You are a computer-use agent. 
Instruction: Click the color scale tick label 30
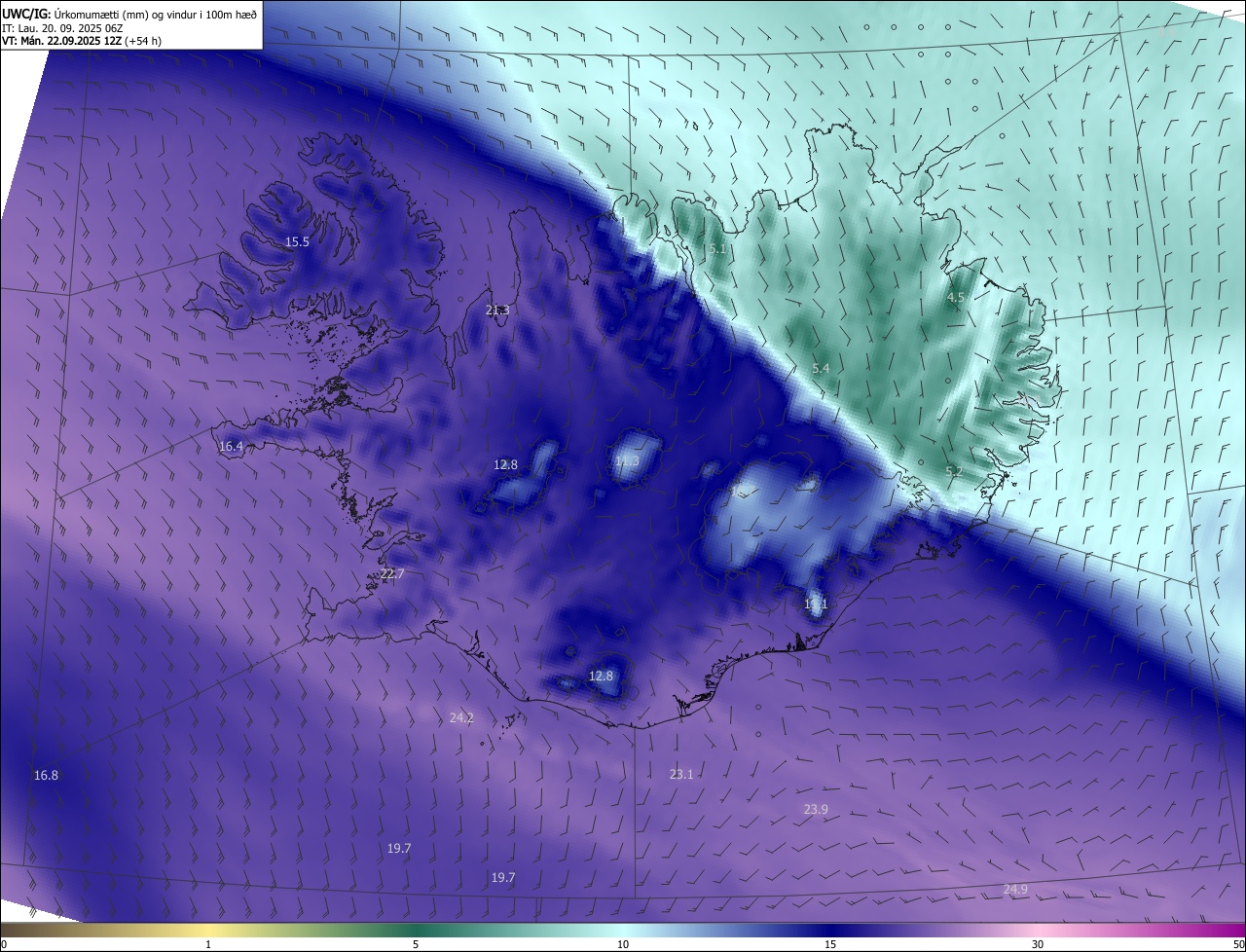[x=1038, y=944]
